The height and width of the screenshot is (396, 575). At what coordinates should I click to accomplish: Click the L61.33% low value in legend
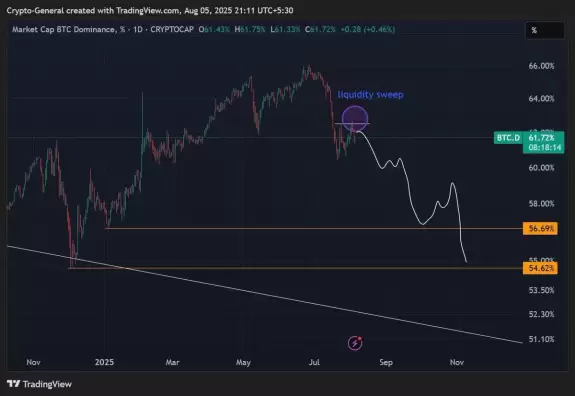pyautogui.click(x=285, y=29)
